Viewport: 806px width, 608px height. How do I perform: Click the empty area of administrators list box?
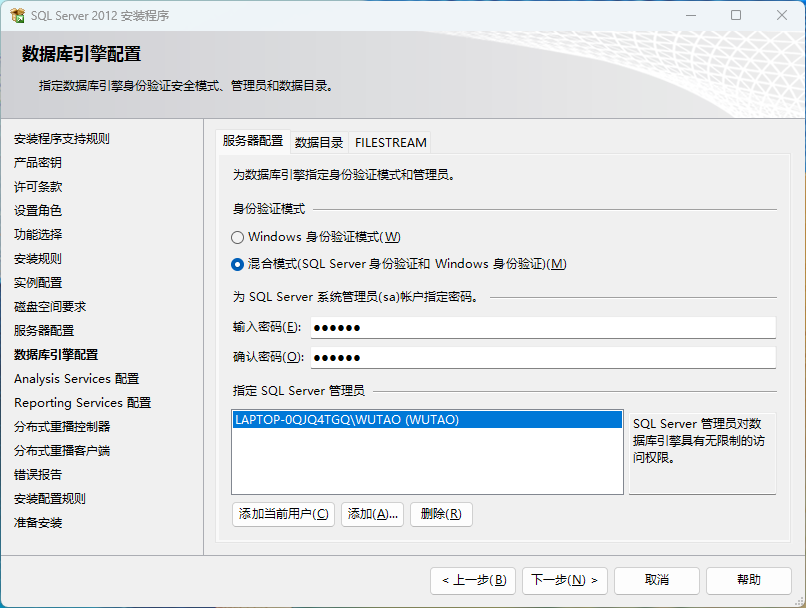[427, 461]
